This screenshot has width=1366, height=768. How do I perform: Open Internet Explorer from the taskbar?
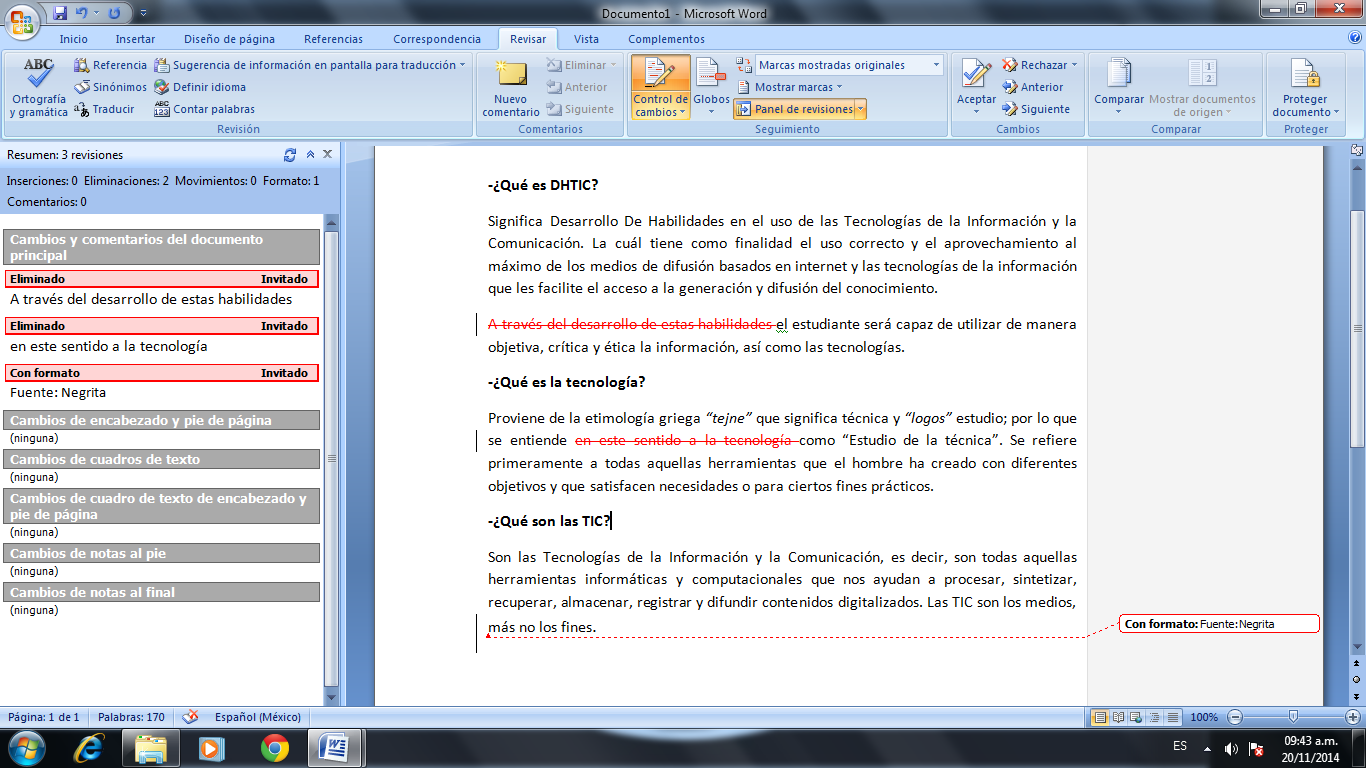coord(90,748)
